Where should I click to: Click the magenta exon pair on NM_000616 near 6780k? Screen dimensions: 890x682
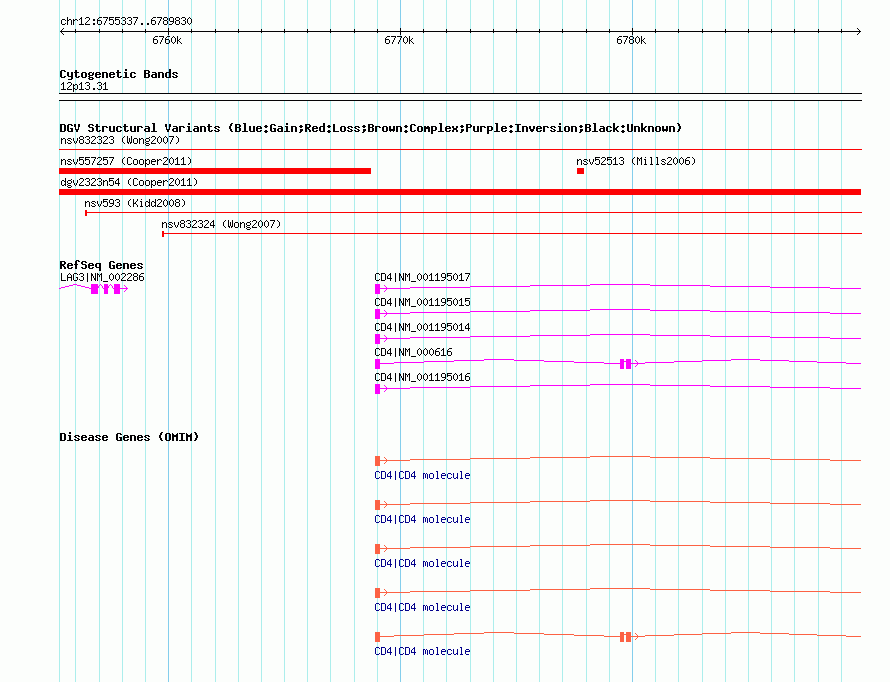pyautogui.click(x=625, y=364)
